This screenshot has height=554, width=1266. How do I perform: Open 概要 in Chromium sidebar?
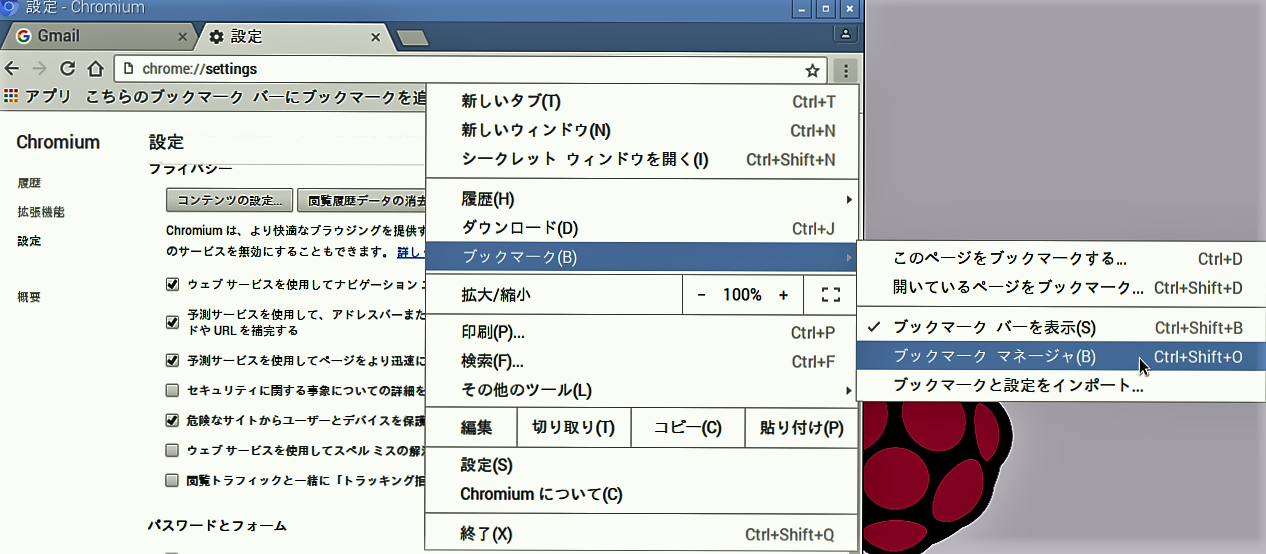pos(29,297)
